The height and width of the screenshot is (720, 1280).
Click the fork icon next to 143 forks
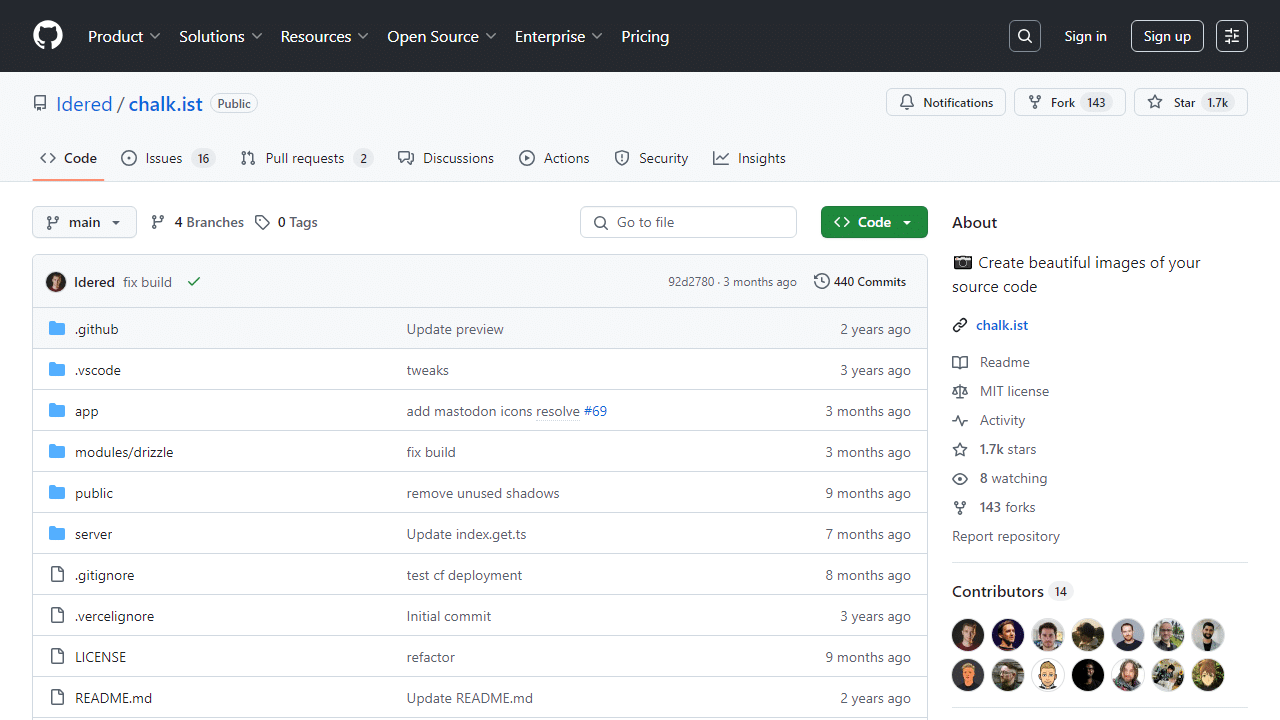point(960,507)
